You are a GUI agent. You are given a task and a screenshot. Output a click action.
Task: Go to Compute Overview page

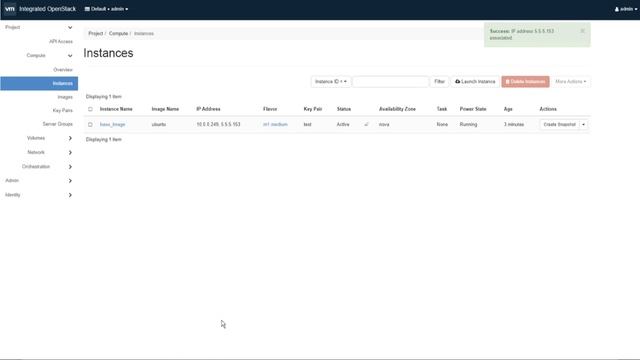pyautogui.click(x=62, y=70)
